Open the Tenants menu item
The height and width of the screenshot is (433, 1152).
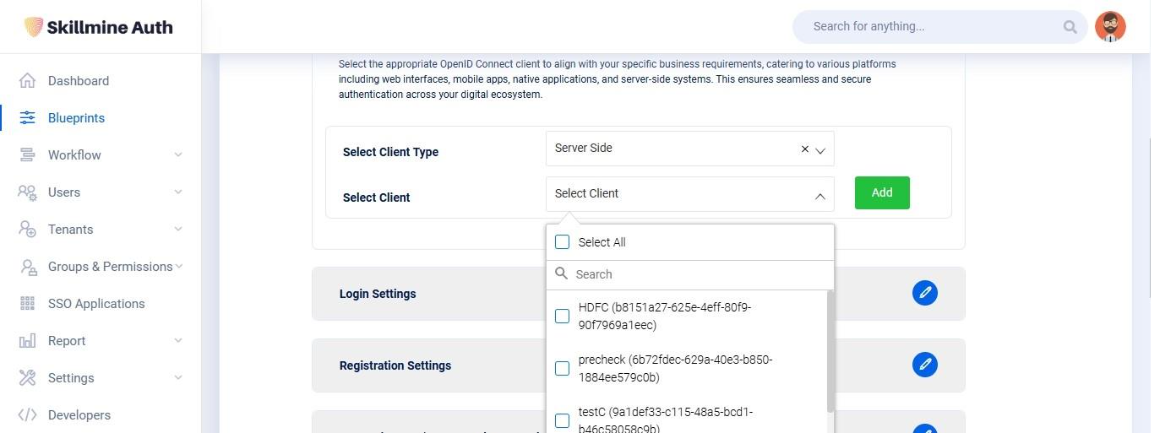click(x=70, y=229)
